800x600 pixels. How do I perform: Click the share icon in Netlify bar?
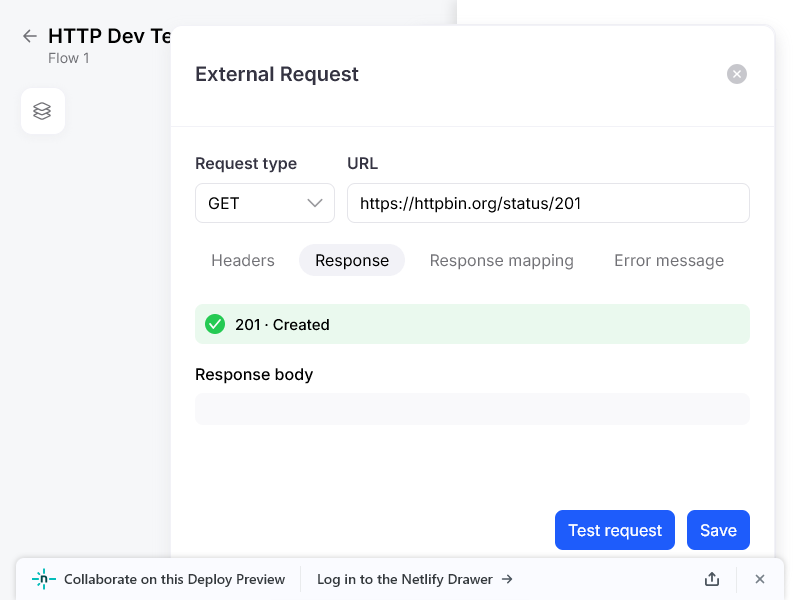[x=712, y=579]
